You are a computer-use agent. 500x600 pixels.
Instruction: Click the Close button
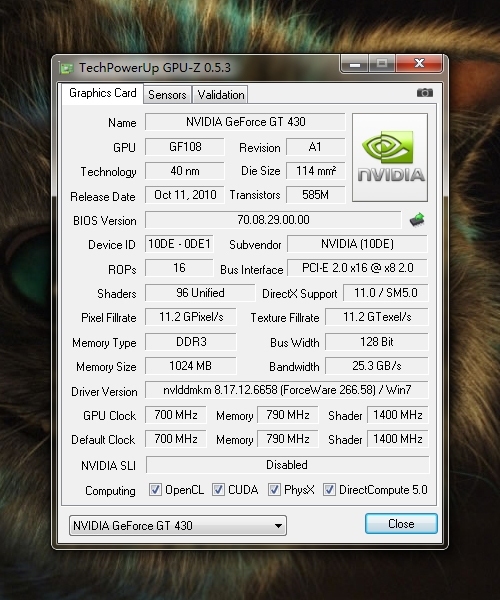pos(401,523)
